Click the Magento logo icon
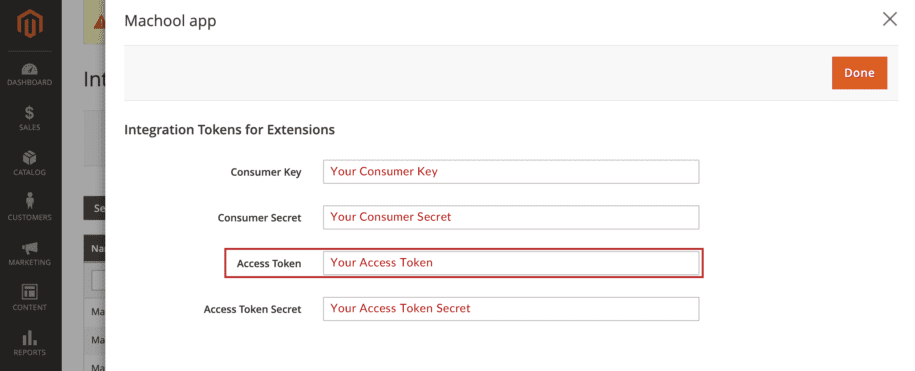The image size is (915, 371). 30,24
